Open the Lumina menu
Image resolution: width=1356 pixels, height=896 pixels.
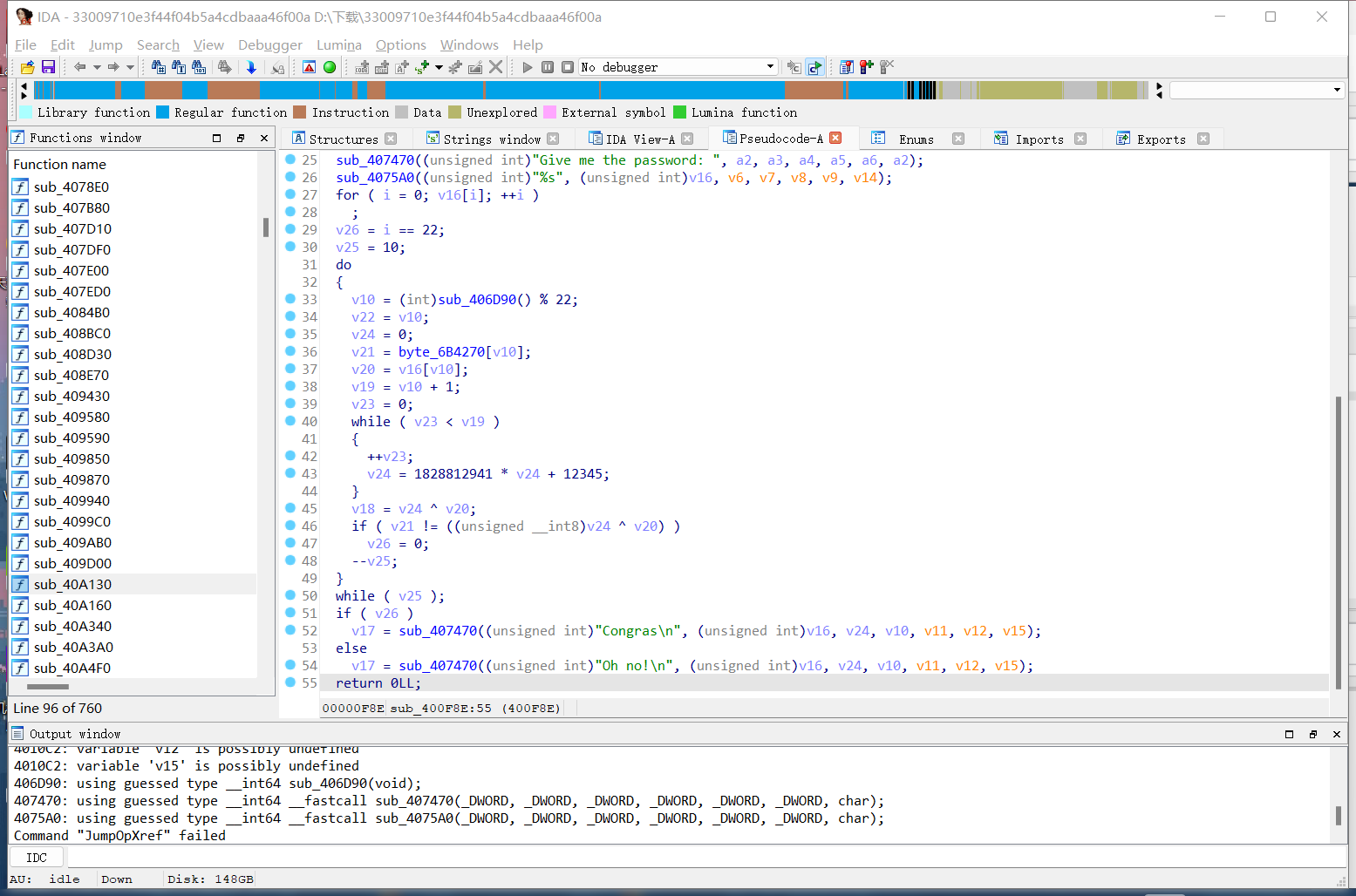point(339,44)
